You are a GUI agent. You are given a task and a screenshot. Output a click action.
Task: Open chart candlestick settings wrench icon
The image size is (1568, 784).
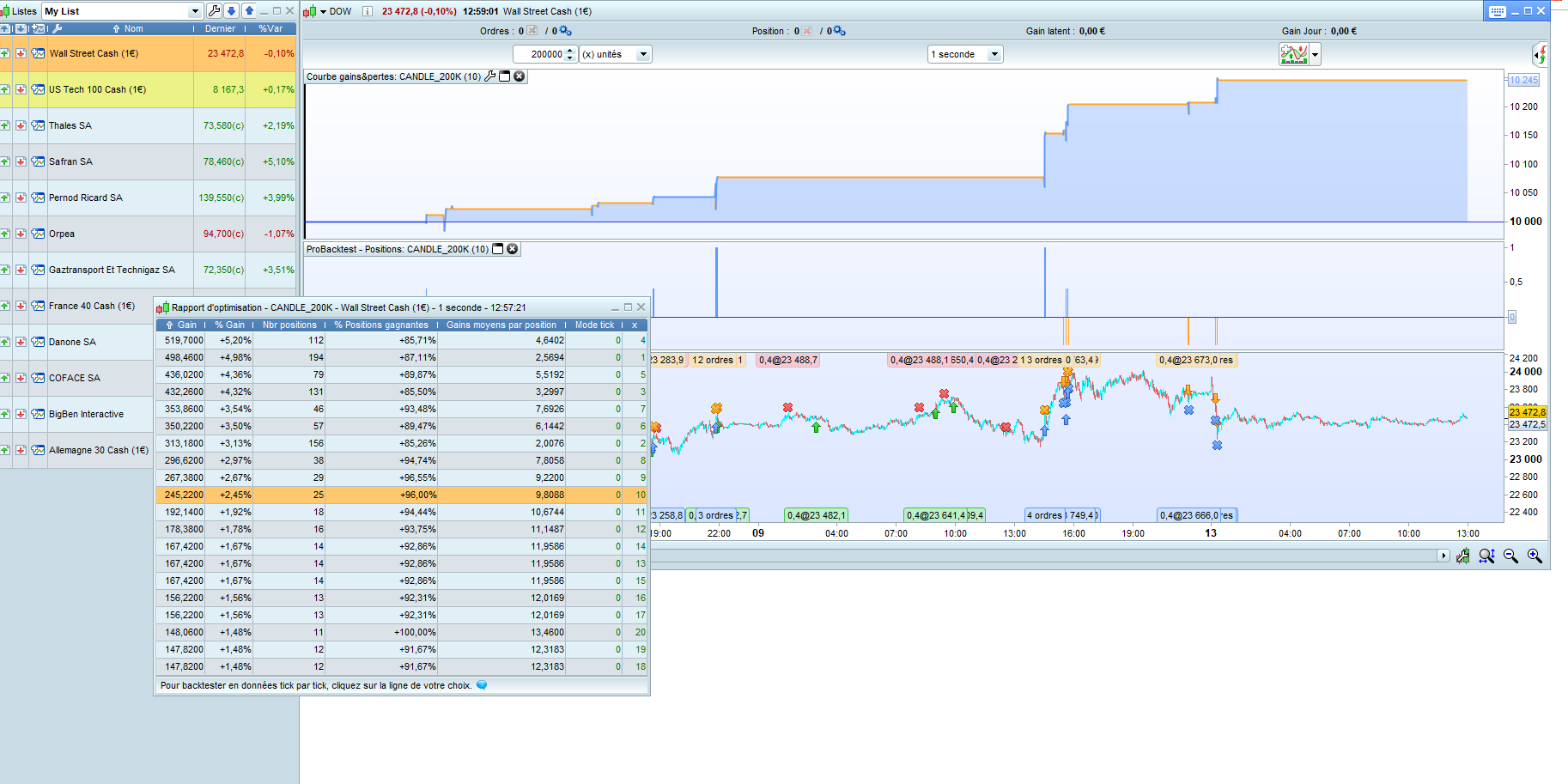click(1462, 556)
